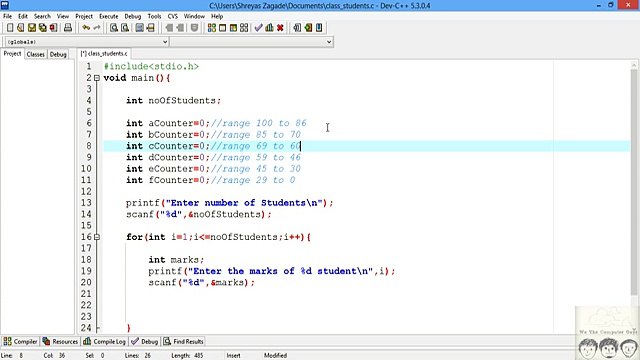The image size is (640, 360).
Task: Start debugging with the checkmark icon
Action: [258, 28]
